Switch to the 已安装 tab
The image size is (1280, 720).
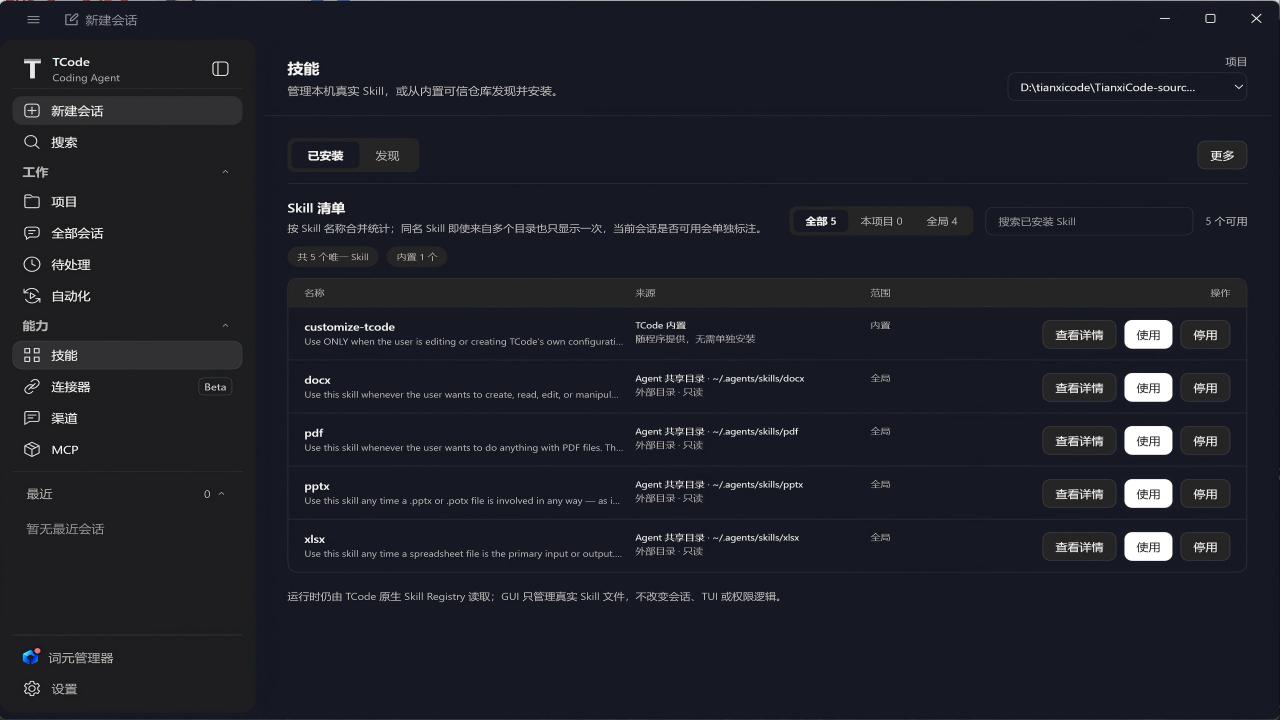325,155
